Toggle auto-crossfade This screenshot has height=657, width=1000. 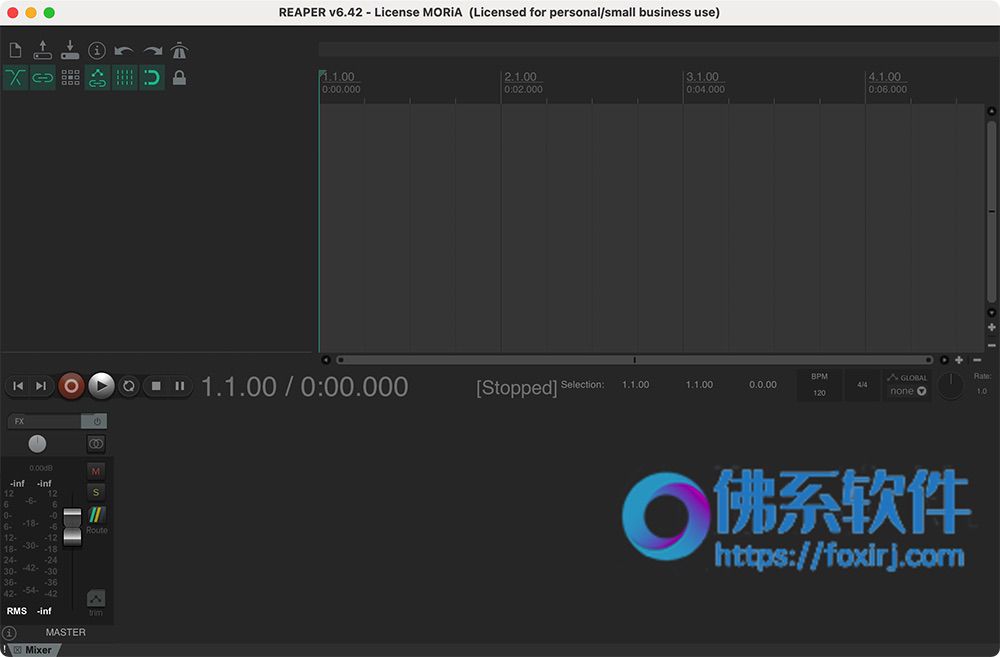pos(15,78)
